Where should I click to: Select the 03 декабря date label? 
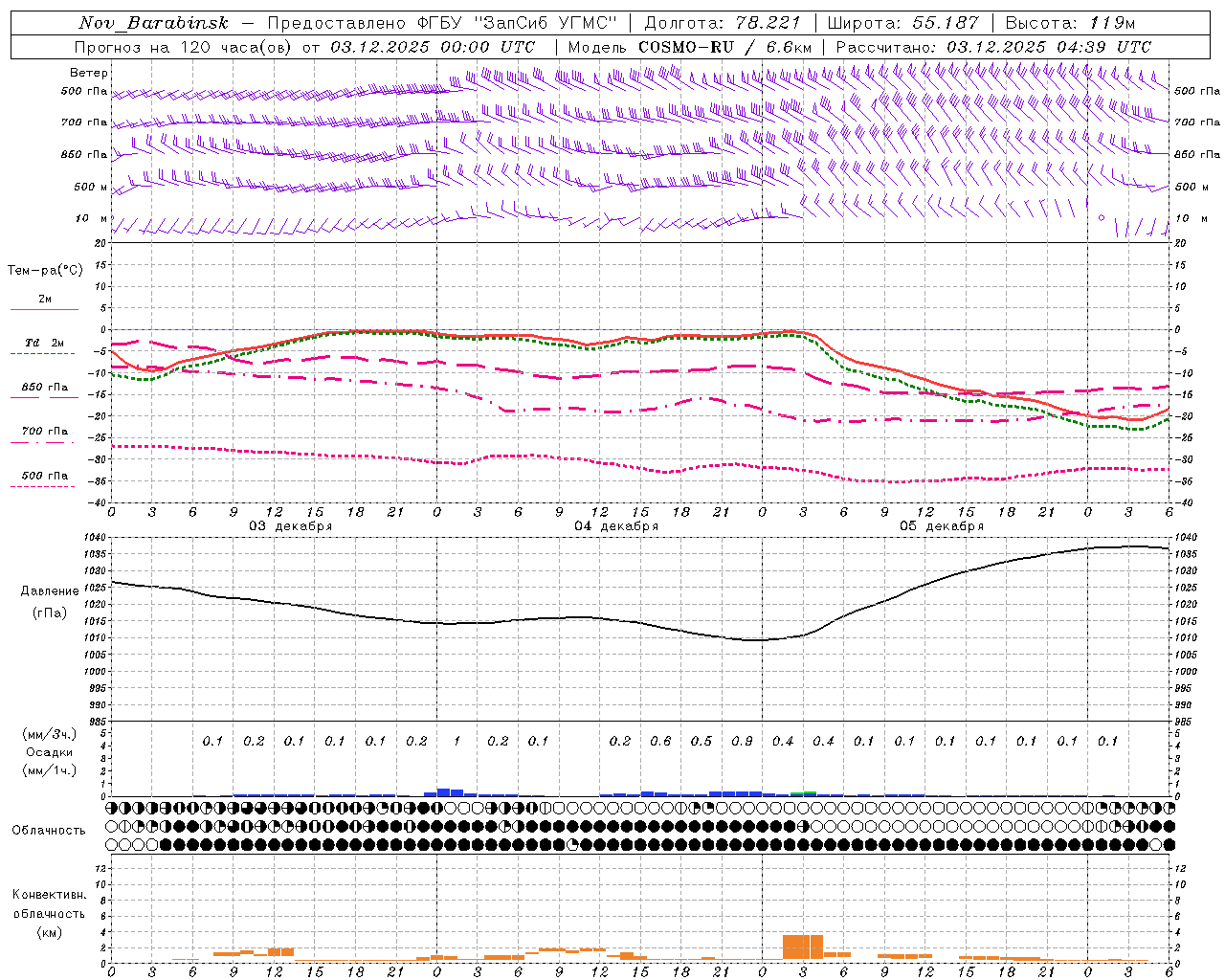pyautogui.click(x=290, y=525)
